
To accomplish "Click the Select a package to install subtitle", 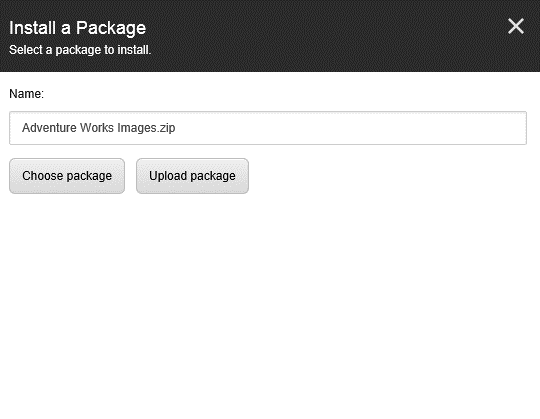I will pyautogui.click(x=80, y=50).
